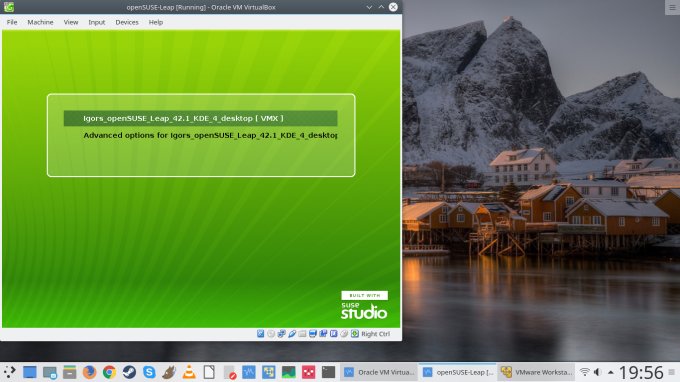Launch the file manager from taskbar

(69, 372)
